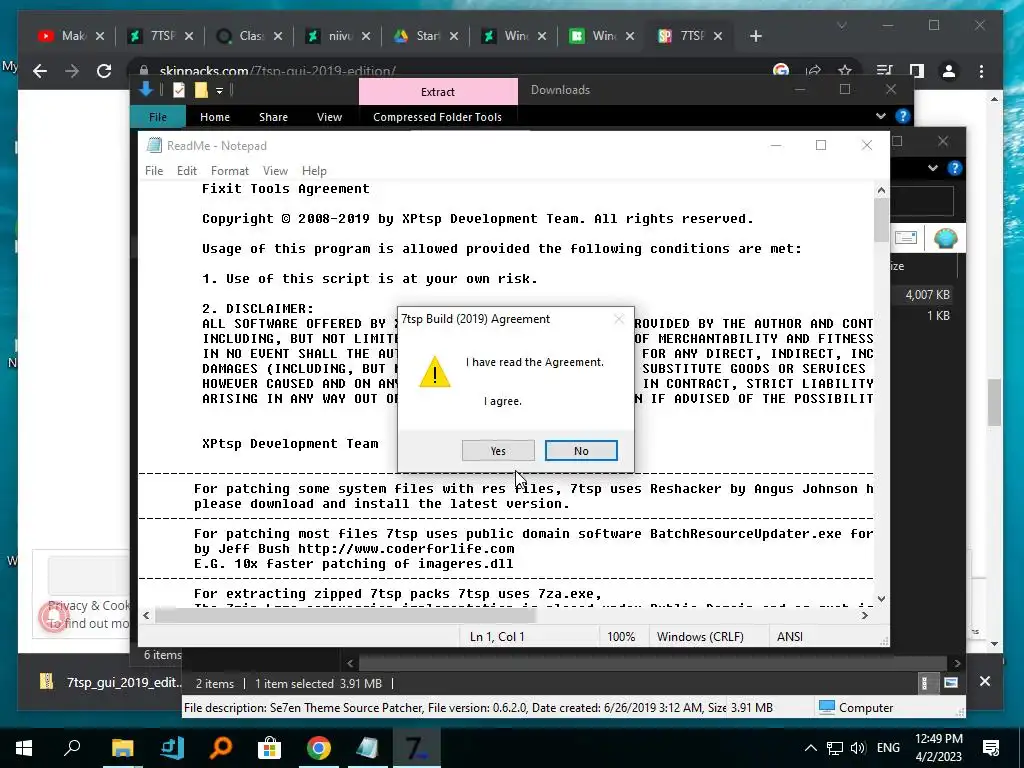The width and height of the screenshot is (1024, 768).
Task: Click help icon in rear Explorer window
Action: (x=954, y=168)
